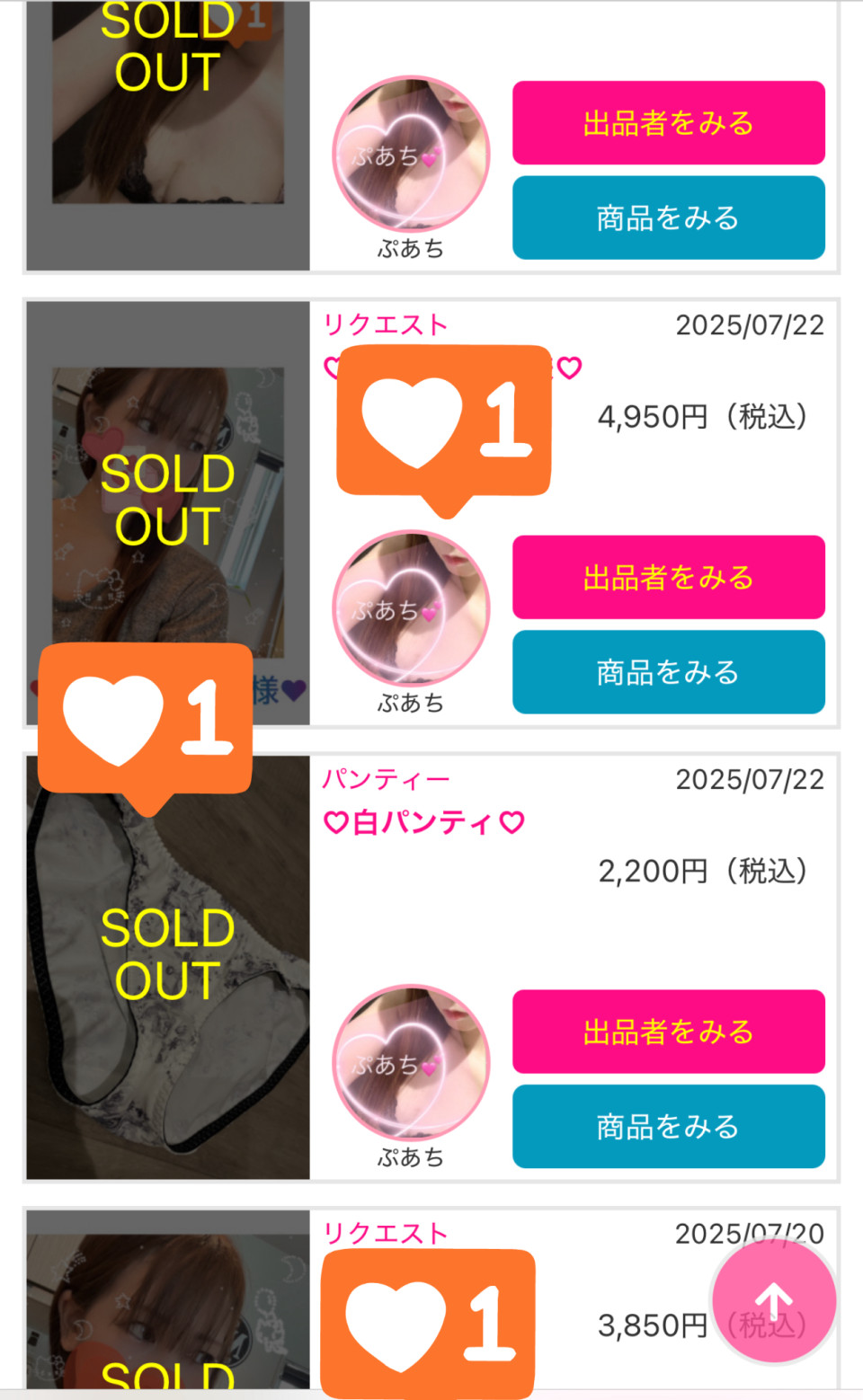Open the リクエスト category on the 3,850円 listing

[x=385, y=1233]
